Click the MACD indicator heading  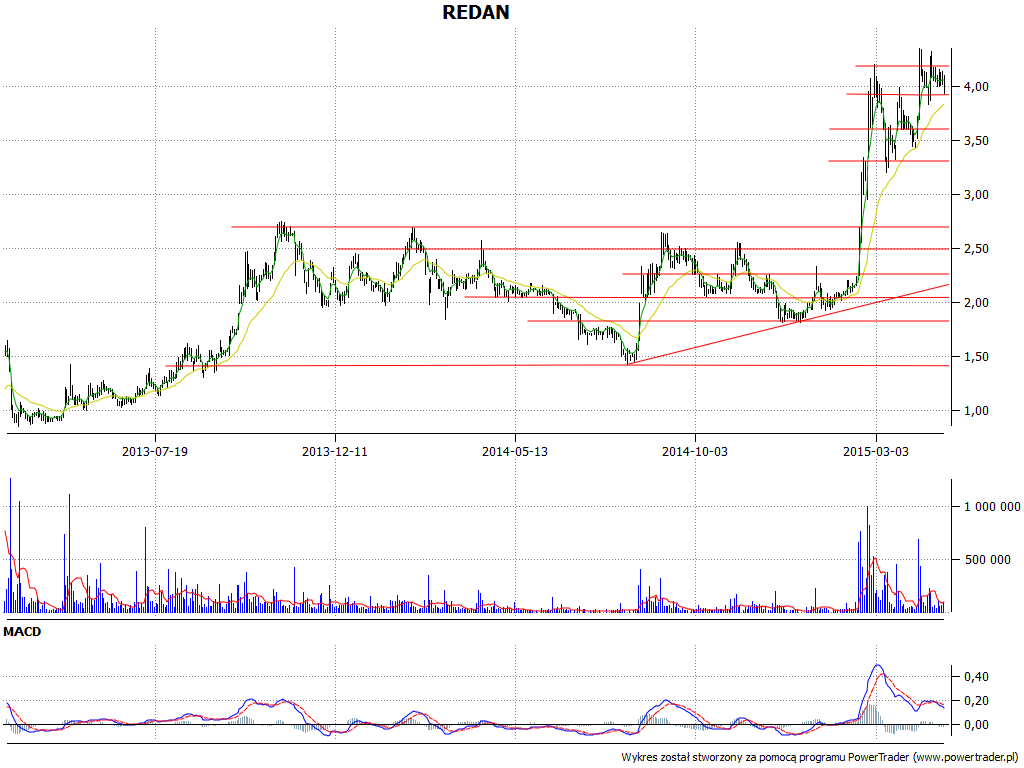click(22, 632)
